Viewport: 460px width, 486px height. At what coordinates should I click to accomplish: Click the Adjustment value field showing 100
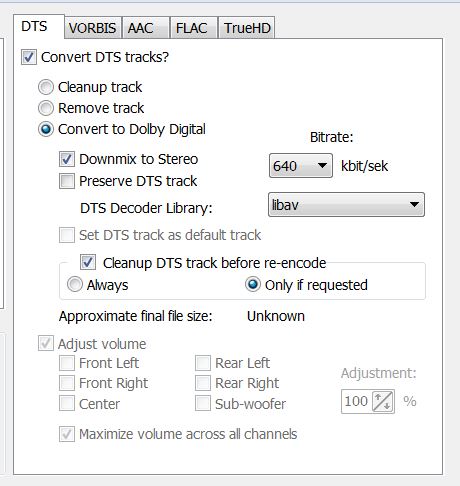[x=356, y=401]
